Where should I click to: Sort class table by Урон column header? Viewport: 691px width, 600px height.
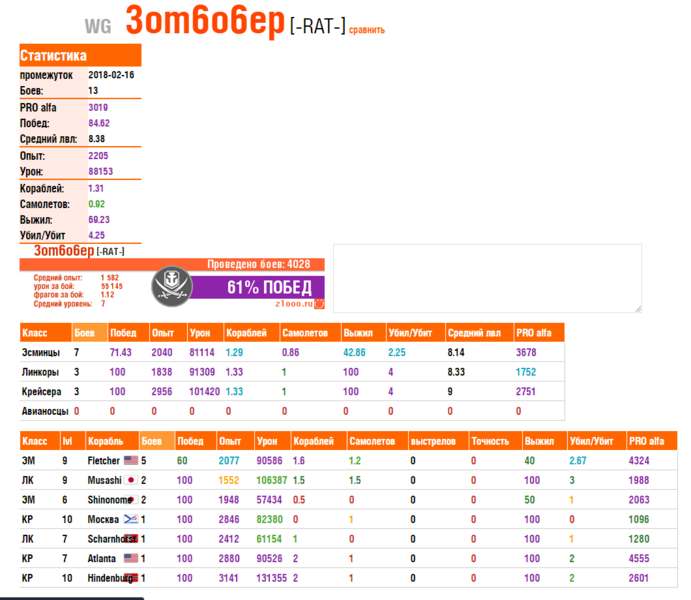(x=205, y=333)
